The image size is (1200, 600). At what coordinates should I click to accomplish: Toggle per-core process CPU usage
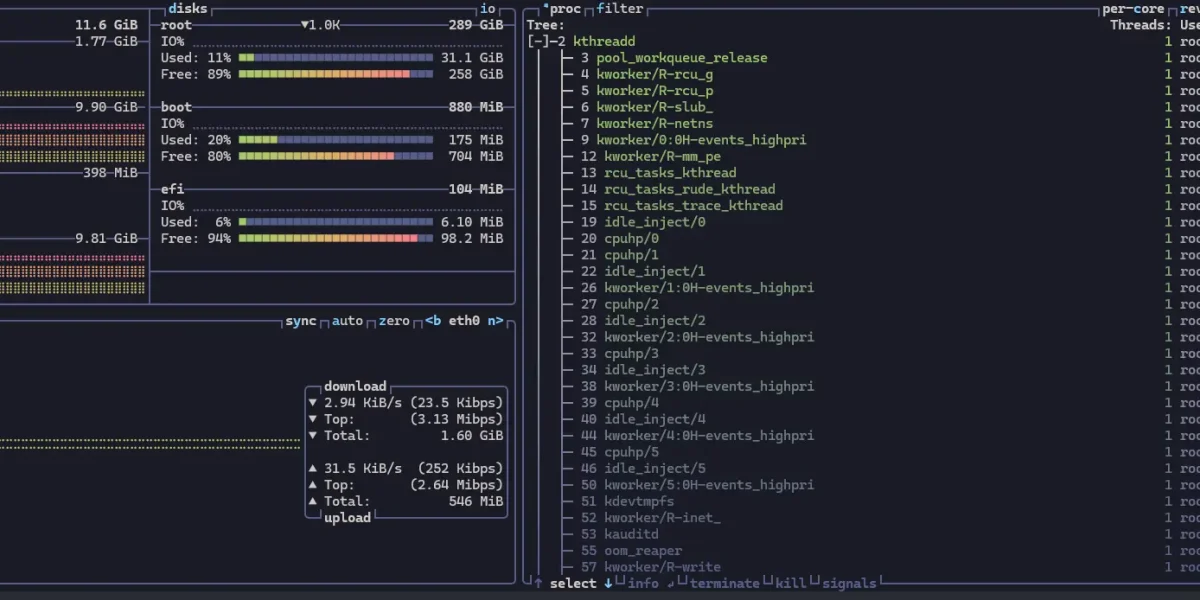coord(1133,9)
